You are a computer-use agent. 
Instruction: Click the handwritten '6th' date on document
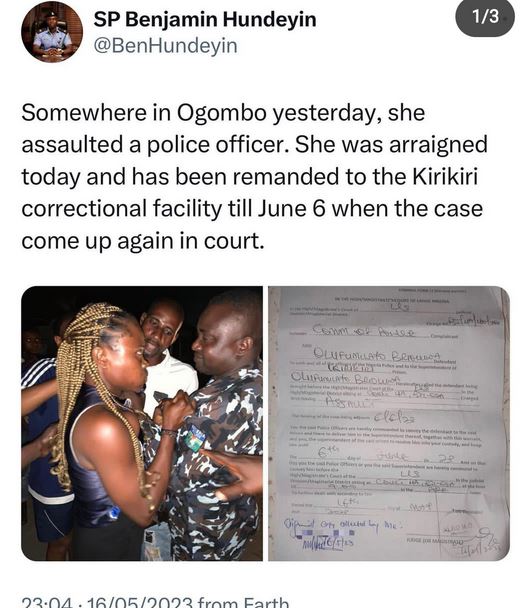point(324,450)
